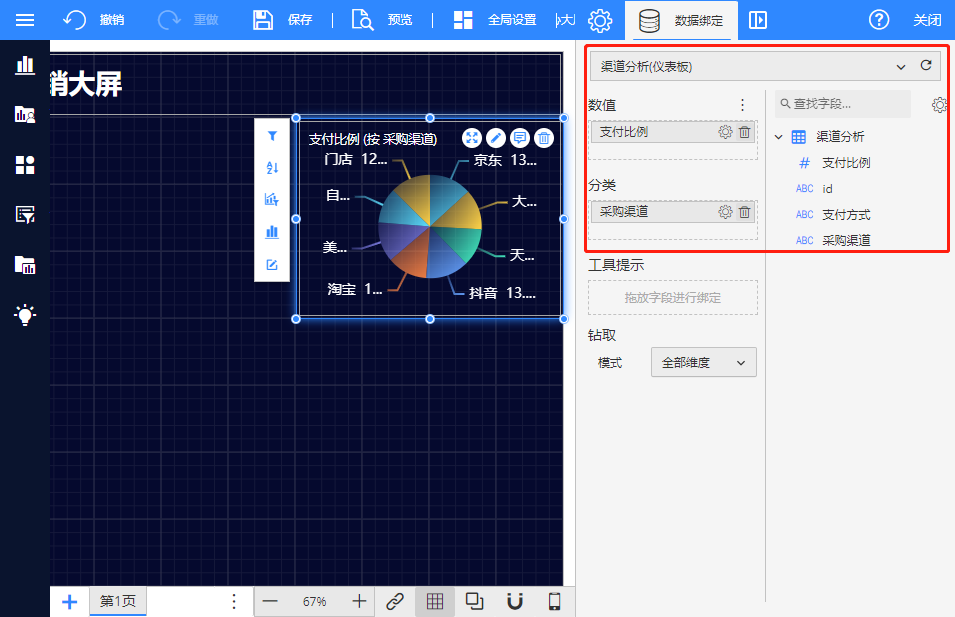Click the 保存 button
This screenshot has height=617, width=955.
click(283, 20)
